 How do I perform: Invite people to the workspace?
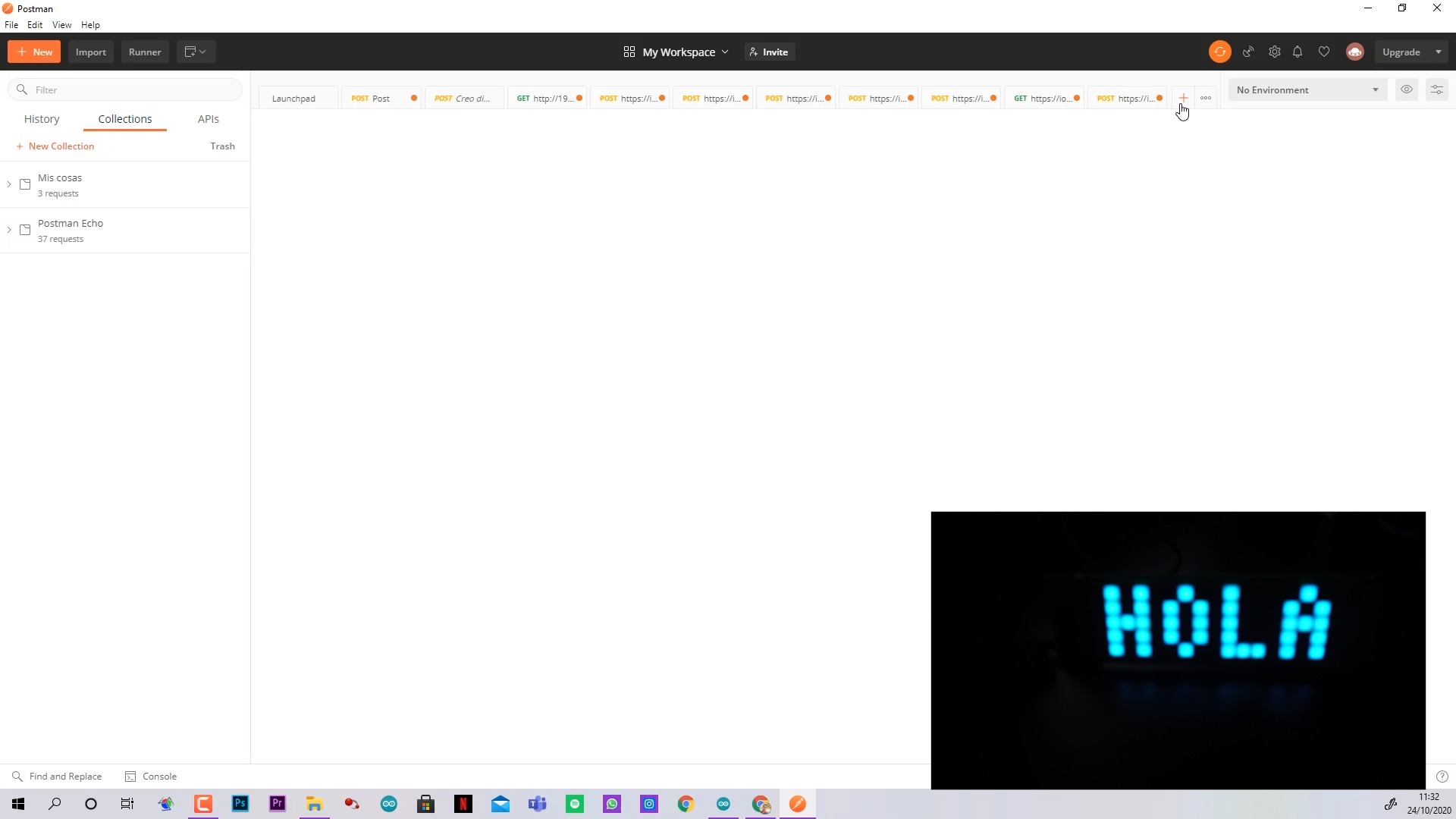pos(769,52)
